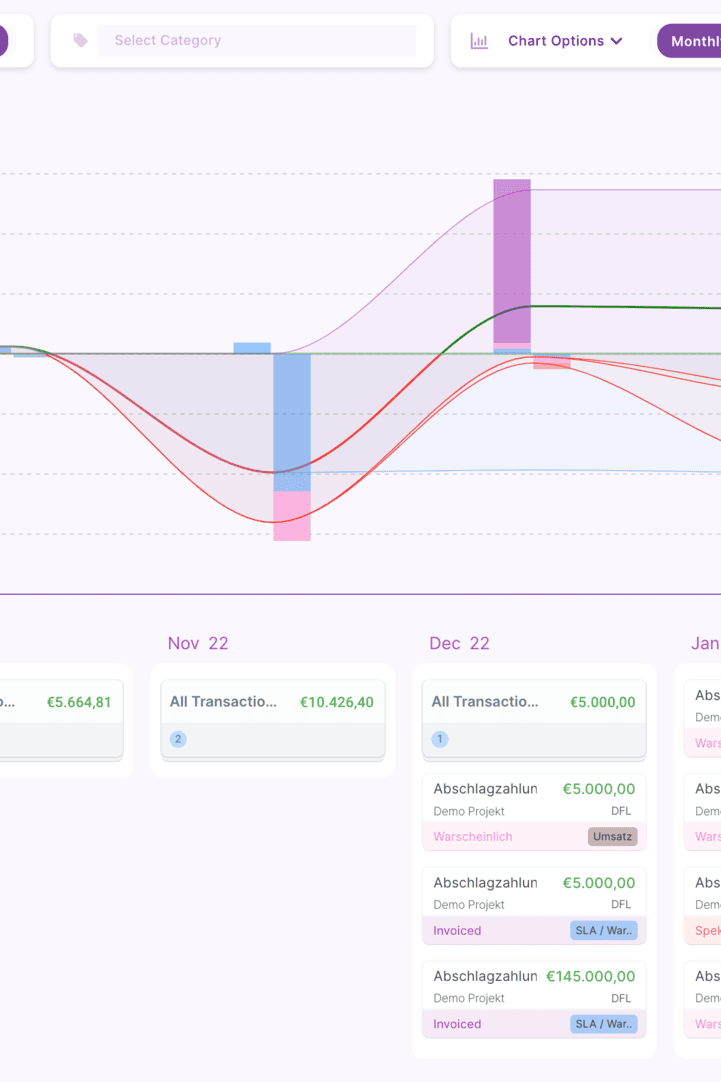
Task: Click the count badge on Nov 22 card
Action: coord(178,740)
